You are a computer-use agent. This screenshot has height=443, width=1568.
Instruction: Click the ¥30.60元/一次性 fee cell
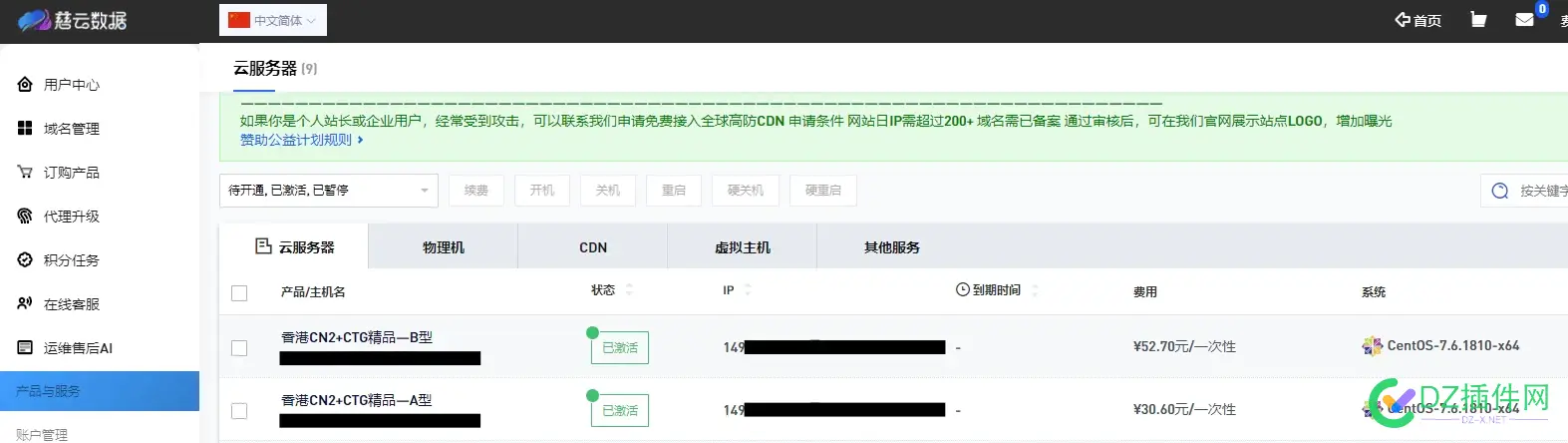(1184, 409)
